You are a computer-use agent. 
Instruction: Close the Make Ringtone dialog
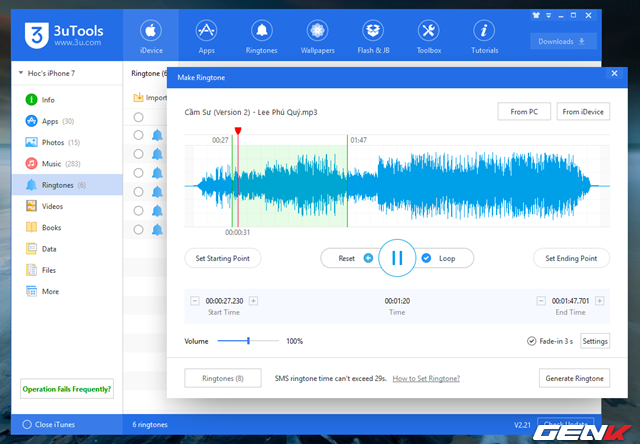pos(614,73)
